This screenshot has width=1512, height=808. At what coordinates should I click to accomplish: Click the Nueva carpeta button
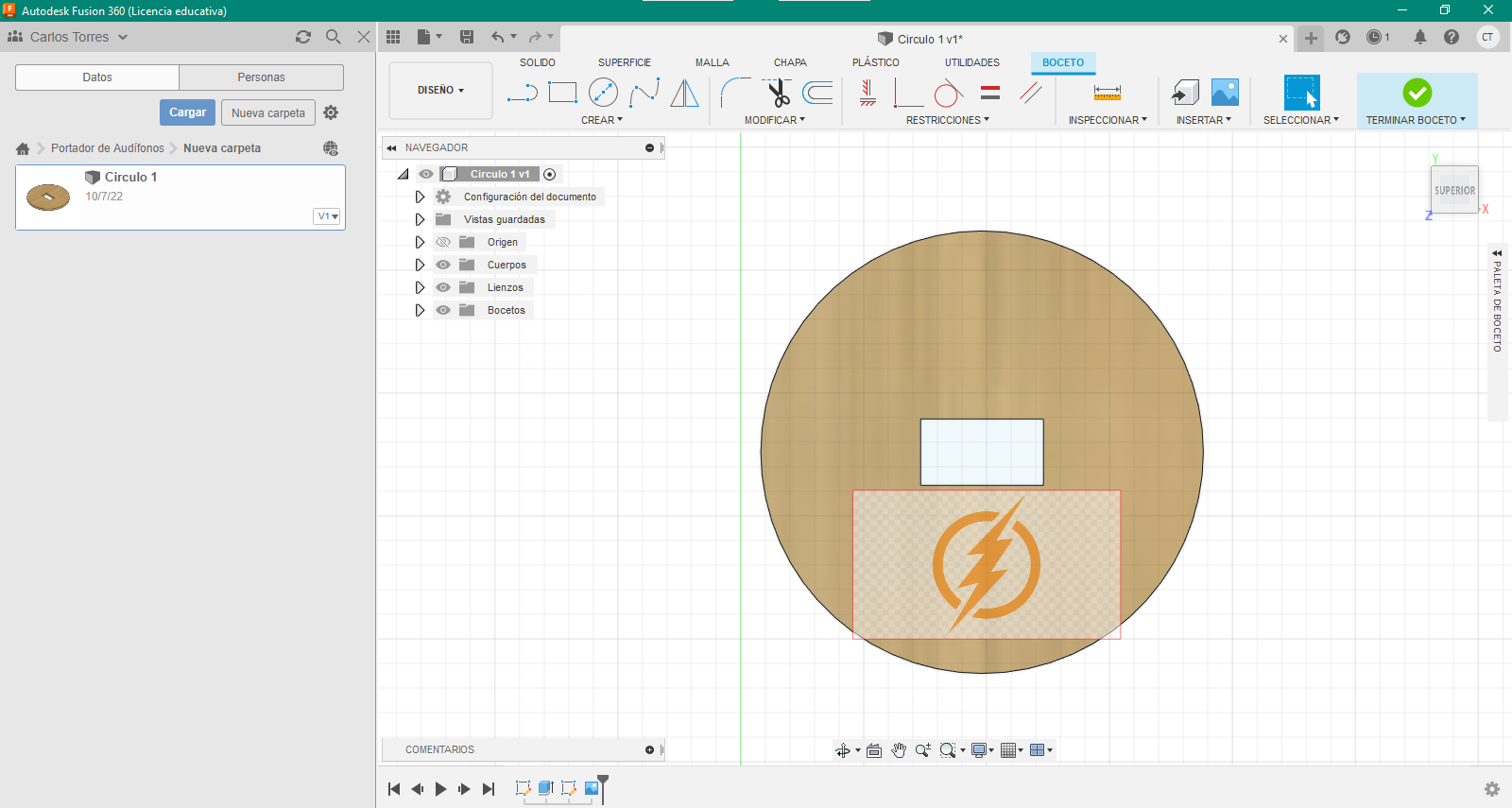(x=268, y=112)
